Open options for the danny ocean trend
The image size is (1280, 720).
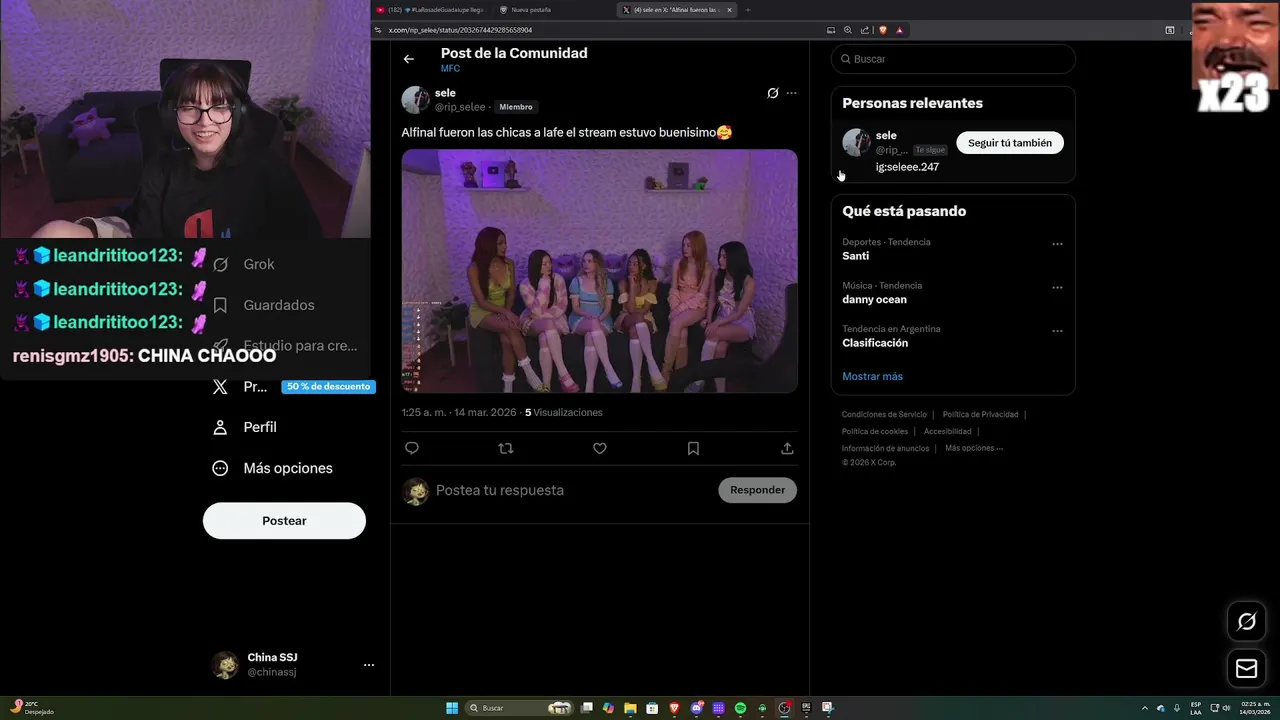point(1057,288)
